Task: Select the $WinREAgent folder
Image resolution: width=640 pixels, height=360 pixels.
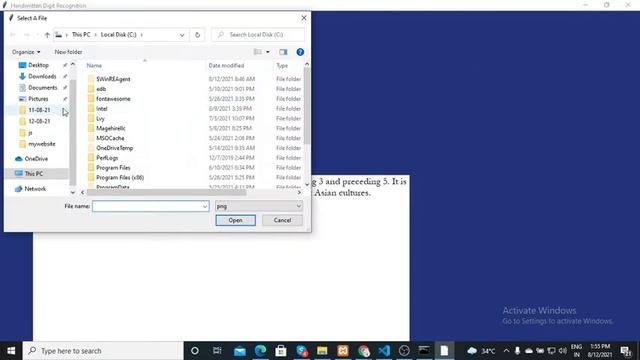Action: click(x=113, y=79)
